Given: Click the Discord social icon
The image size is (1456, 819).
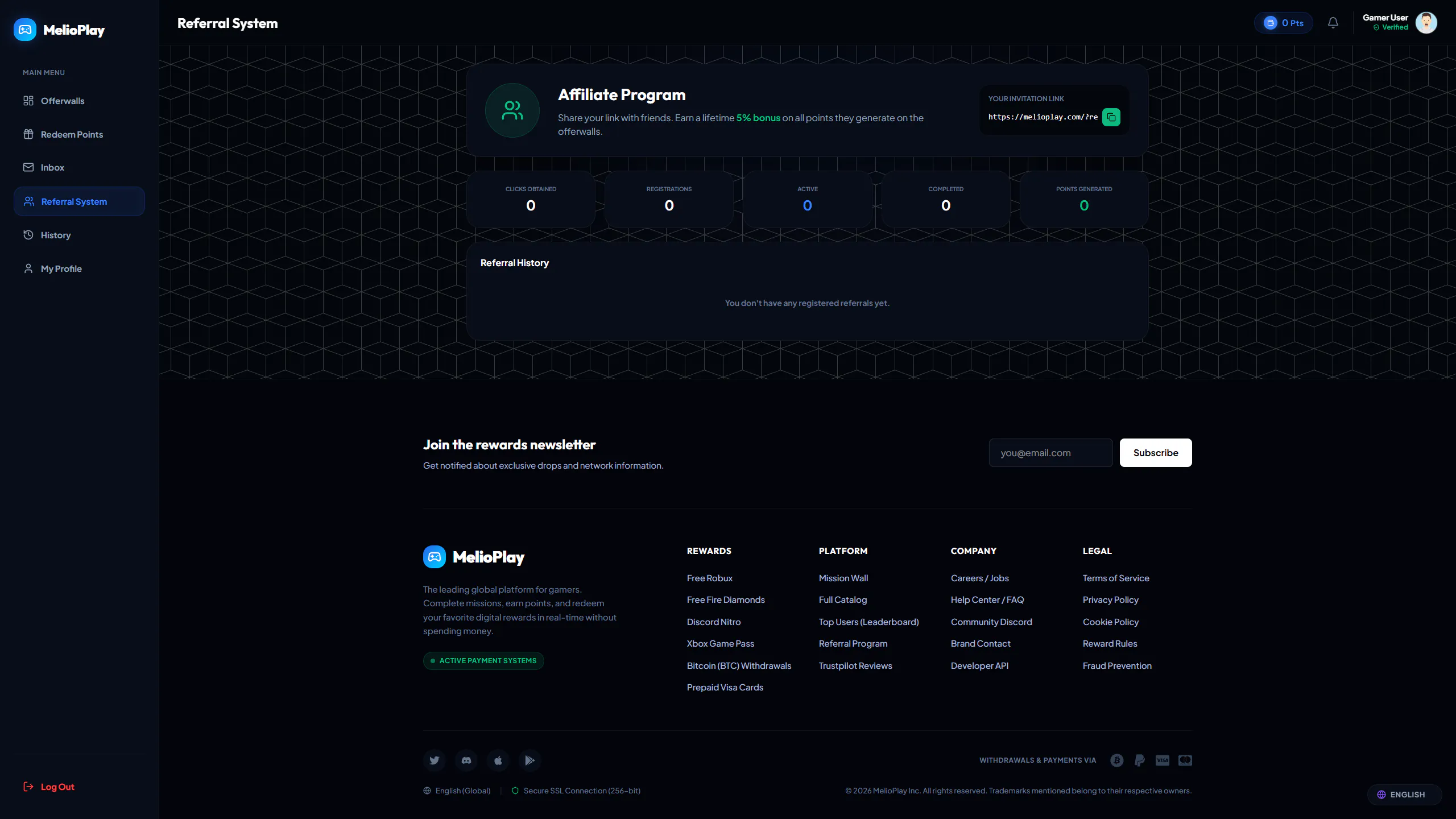Looking at the screenshot, I should (x=466, y=760).
